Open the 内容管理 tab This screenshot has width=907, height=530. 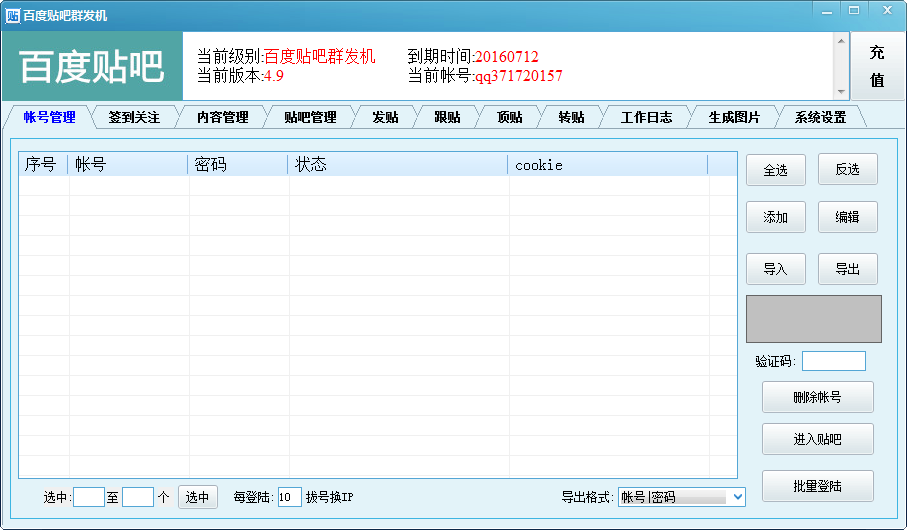[223, 117]
